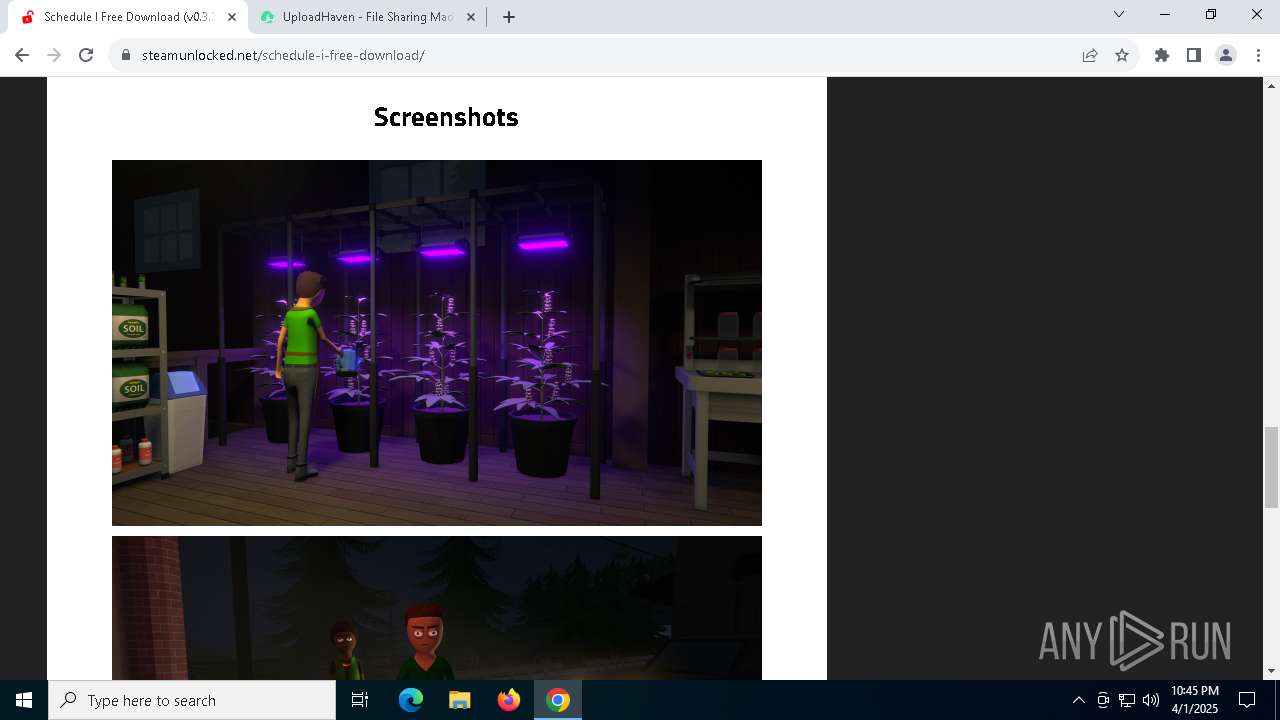Click the Screenshots heading
Screen dimensions: 1280x720
[x=446, y=117]
